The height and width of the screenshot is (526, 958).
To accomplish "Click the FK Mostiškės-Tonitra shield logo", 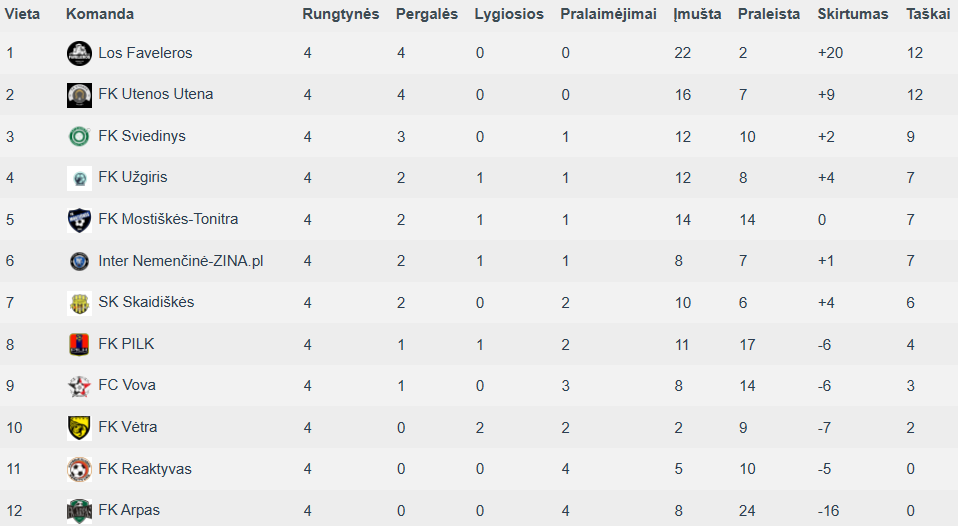I will coord(79,220).
